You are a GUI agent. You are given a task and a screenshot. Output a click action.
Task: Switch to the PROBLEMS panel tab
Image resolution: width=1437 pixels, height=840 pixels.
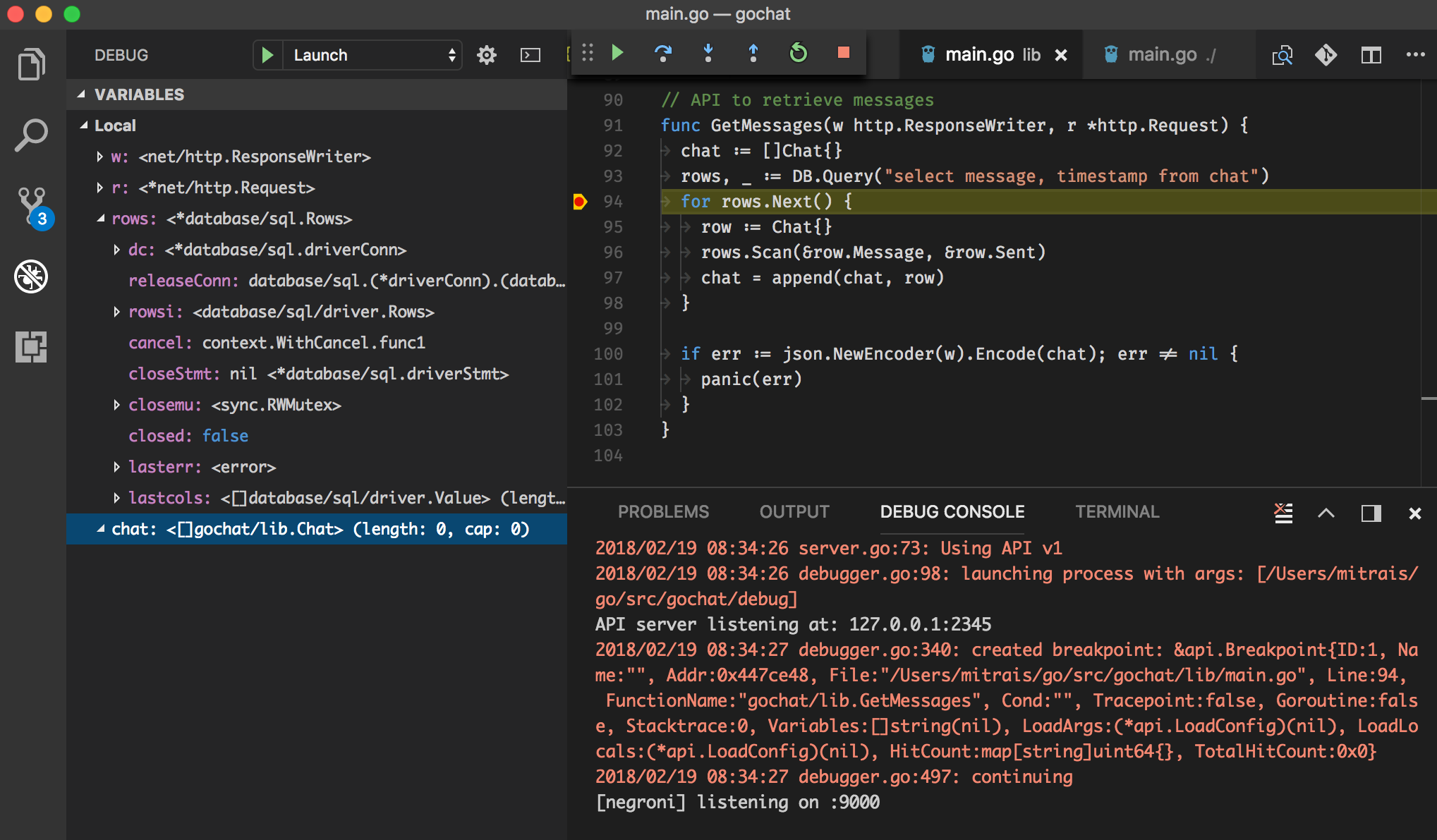coord(663,512)
